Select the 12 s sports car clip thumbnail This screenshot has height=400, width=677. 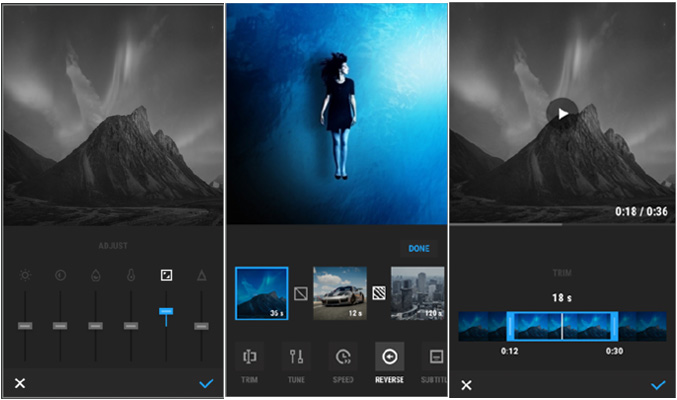[340, 294]
